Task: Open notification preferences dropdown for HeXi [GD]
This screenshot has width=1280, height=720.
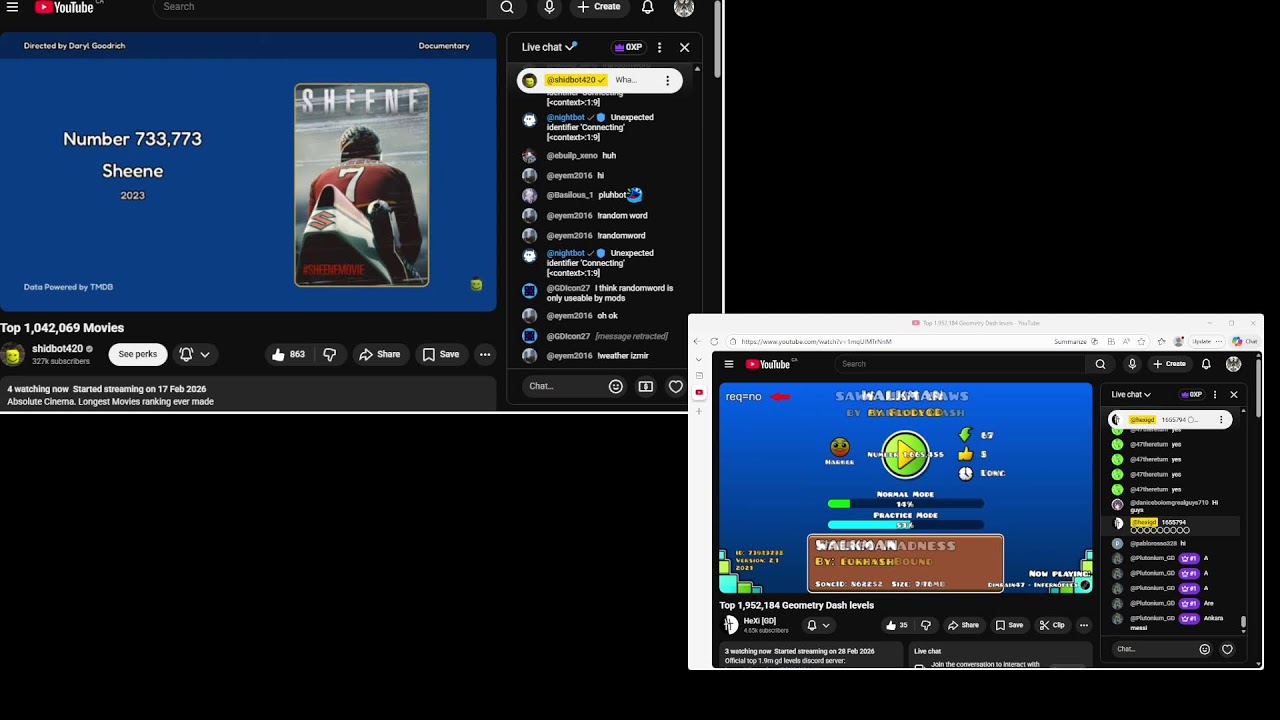Action: coord(818,625)
